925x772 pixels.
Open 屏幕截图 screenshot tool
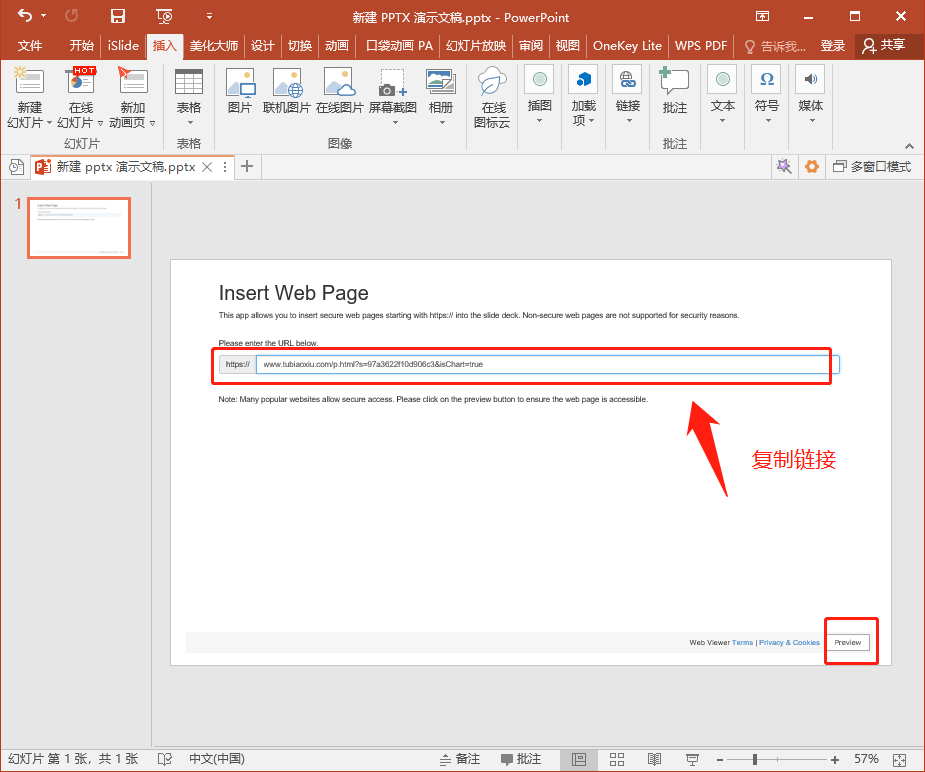pyautogui.click(x=392, y=83)
